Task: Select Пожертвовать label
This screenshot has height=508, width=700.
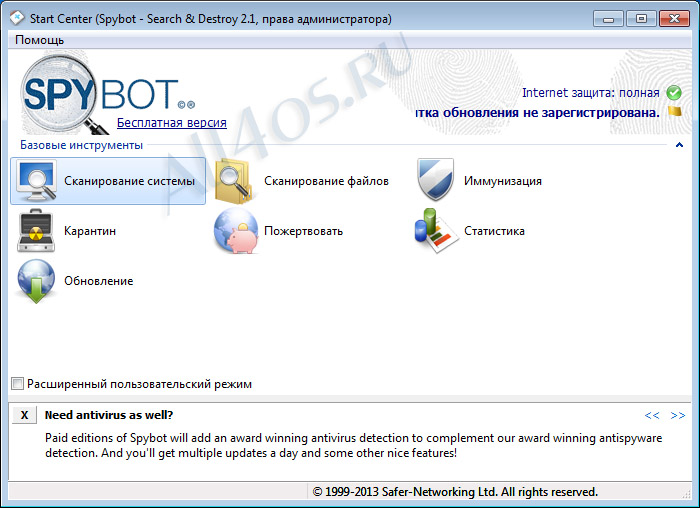Action: (304, 231)
